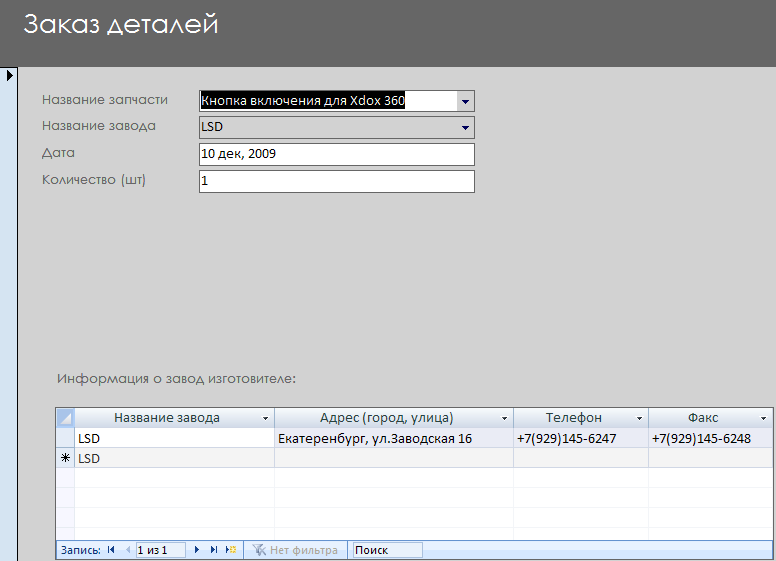The image size is (776, 561).
Task: Click the Название запчасти label
Action: [x=105, y=100]
